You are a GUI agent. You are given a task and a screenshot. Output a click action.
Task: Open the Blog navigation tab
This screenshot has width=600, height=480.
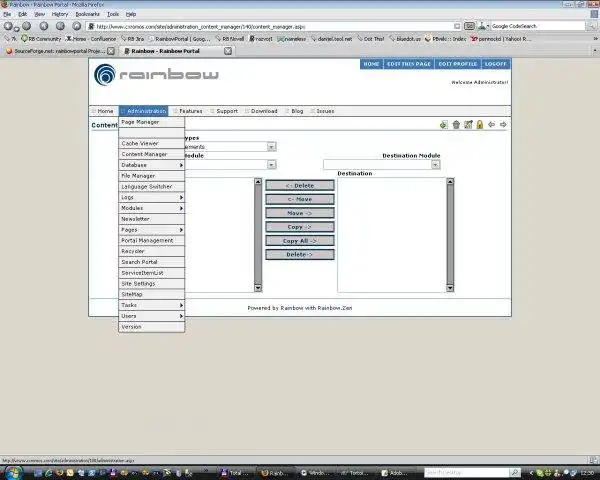pos(295,111)
